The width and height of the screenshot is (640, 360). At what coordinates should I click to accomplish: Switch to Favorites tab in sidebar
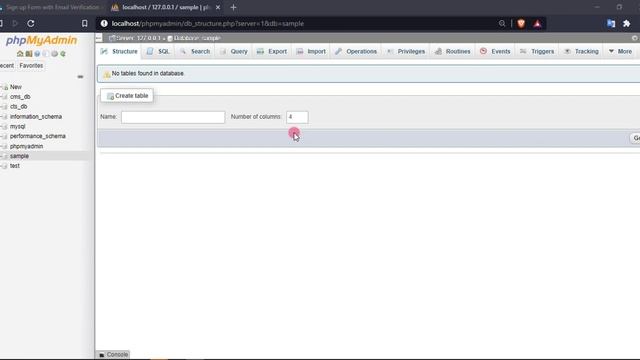31,66
